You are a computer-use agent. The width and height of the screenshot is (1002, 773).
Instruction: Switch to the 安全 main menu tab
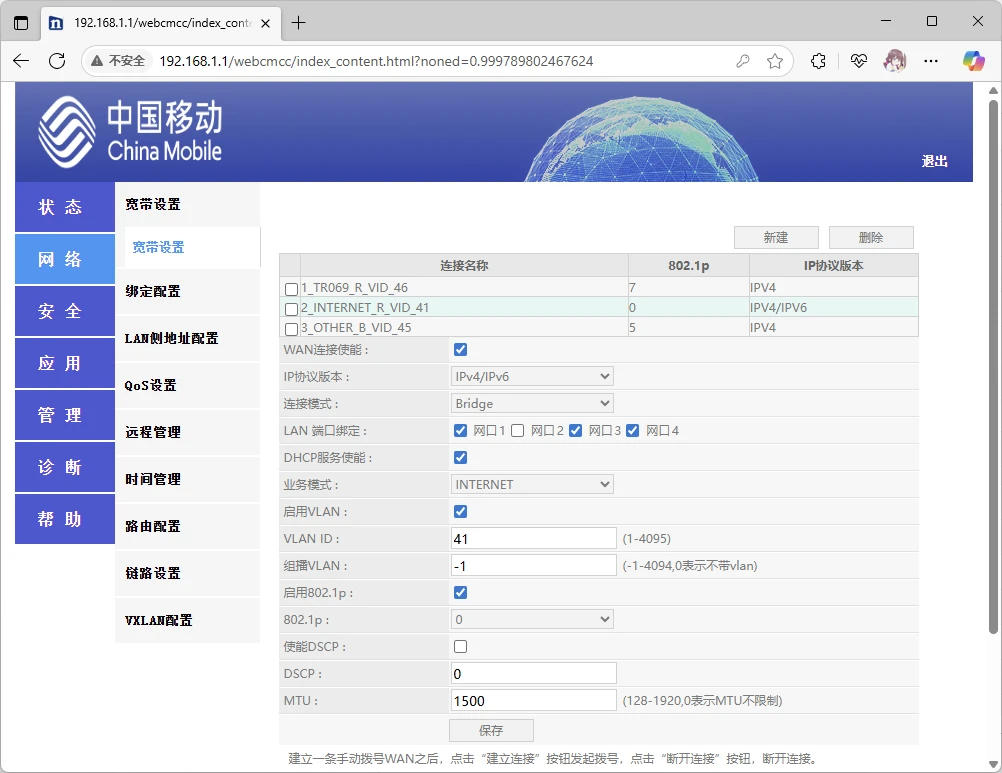click(65, 311)
